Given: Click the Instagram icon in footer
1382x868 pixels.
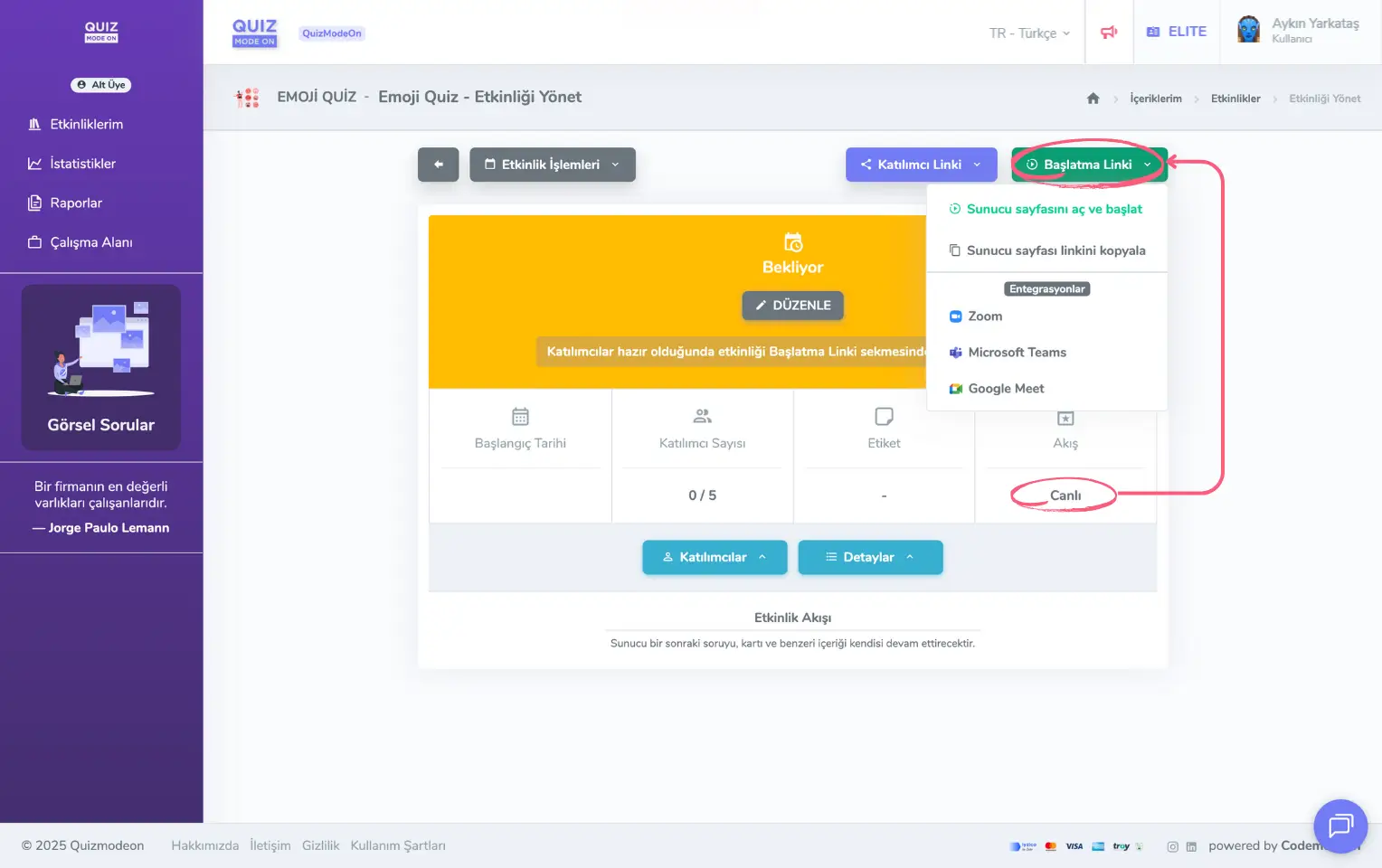Looking at the screenshot, I should [1172, 847].
